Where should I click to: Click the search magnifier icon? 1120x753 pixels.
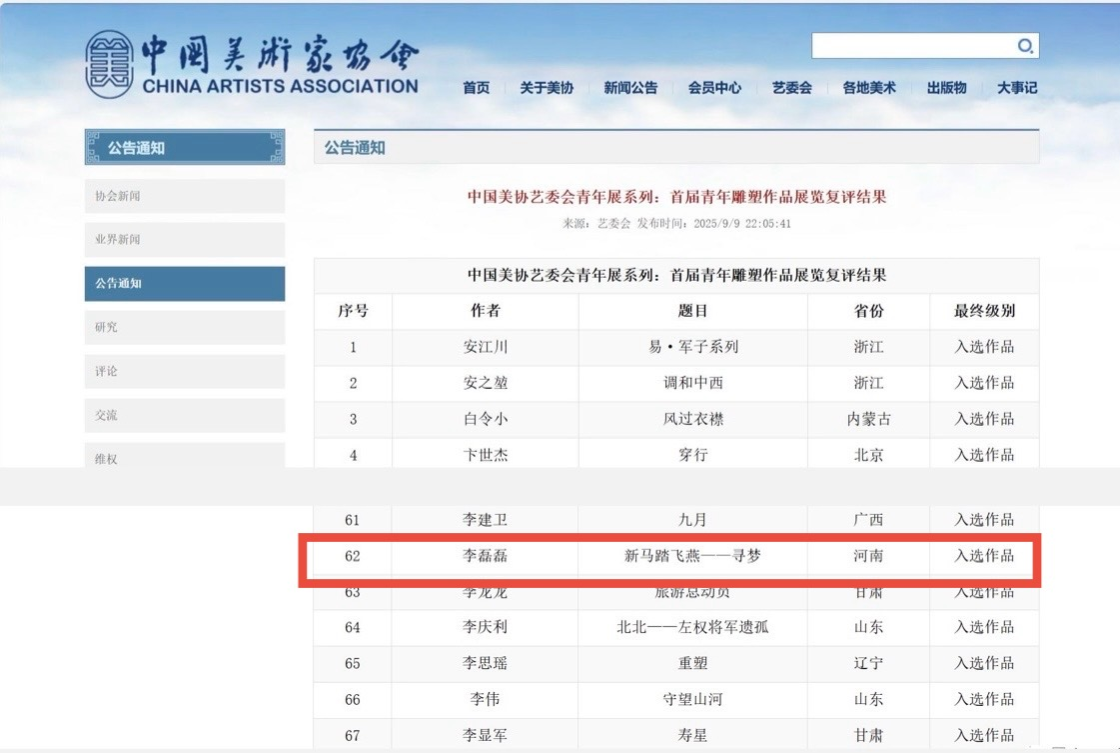pos(1025,46)
